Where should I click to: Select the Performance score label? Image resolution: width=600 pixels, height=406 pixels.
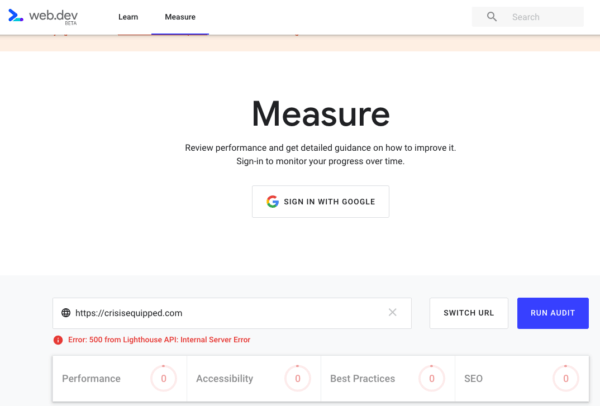click(91, 378)
